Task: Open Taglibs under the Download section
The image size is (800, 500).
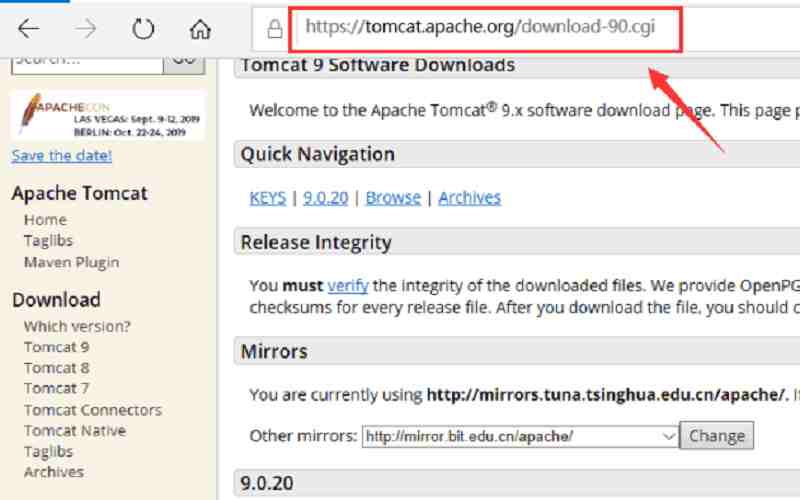Action: pos(48,452)
